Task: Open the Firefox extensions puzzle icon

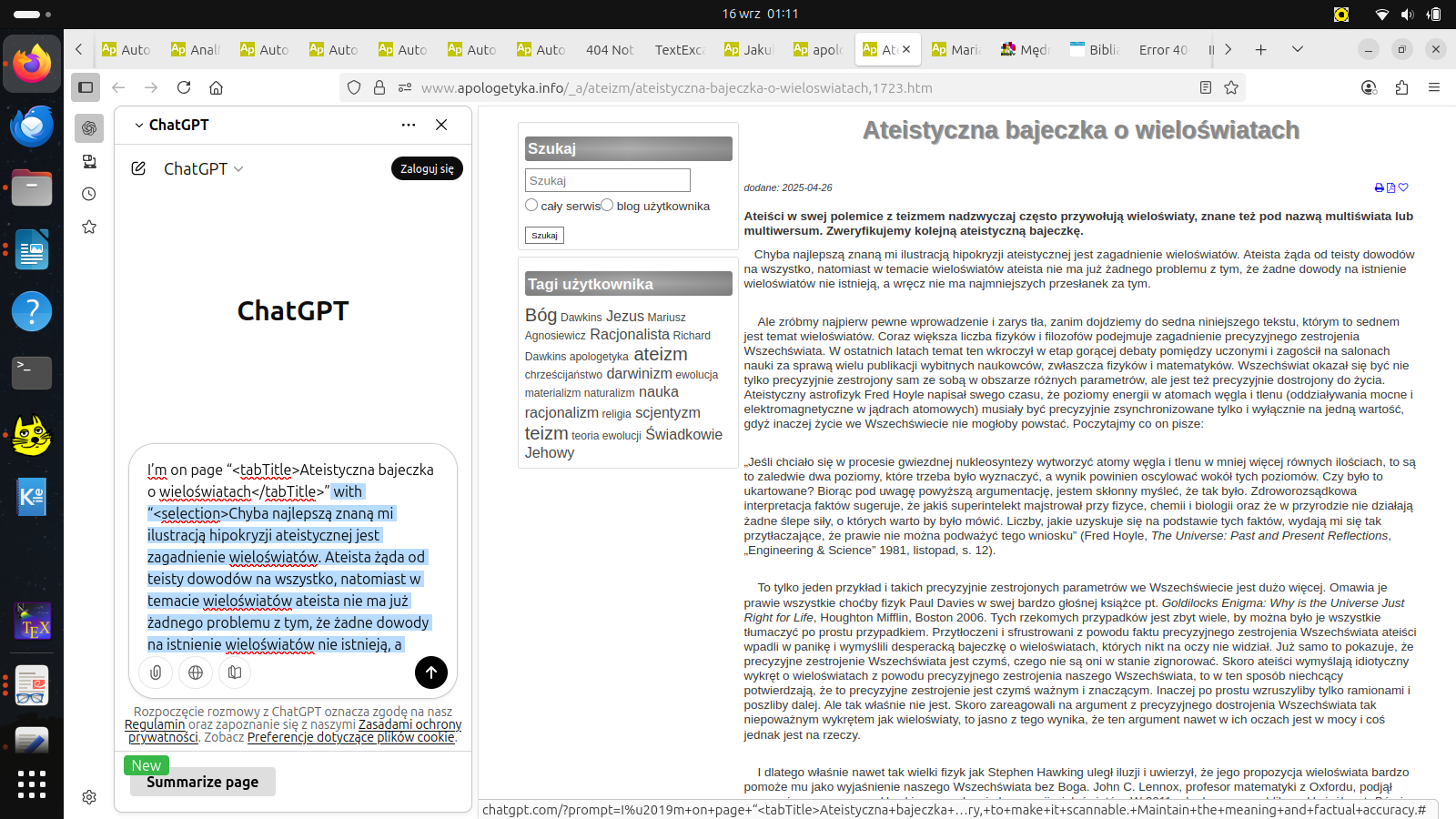Action: 1401,87
